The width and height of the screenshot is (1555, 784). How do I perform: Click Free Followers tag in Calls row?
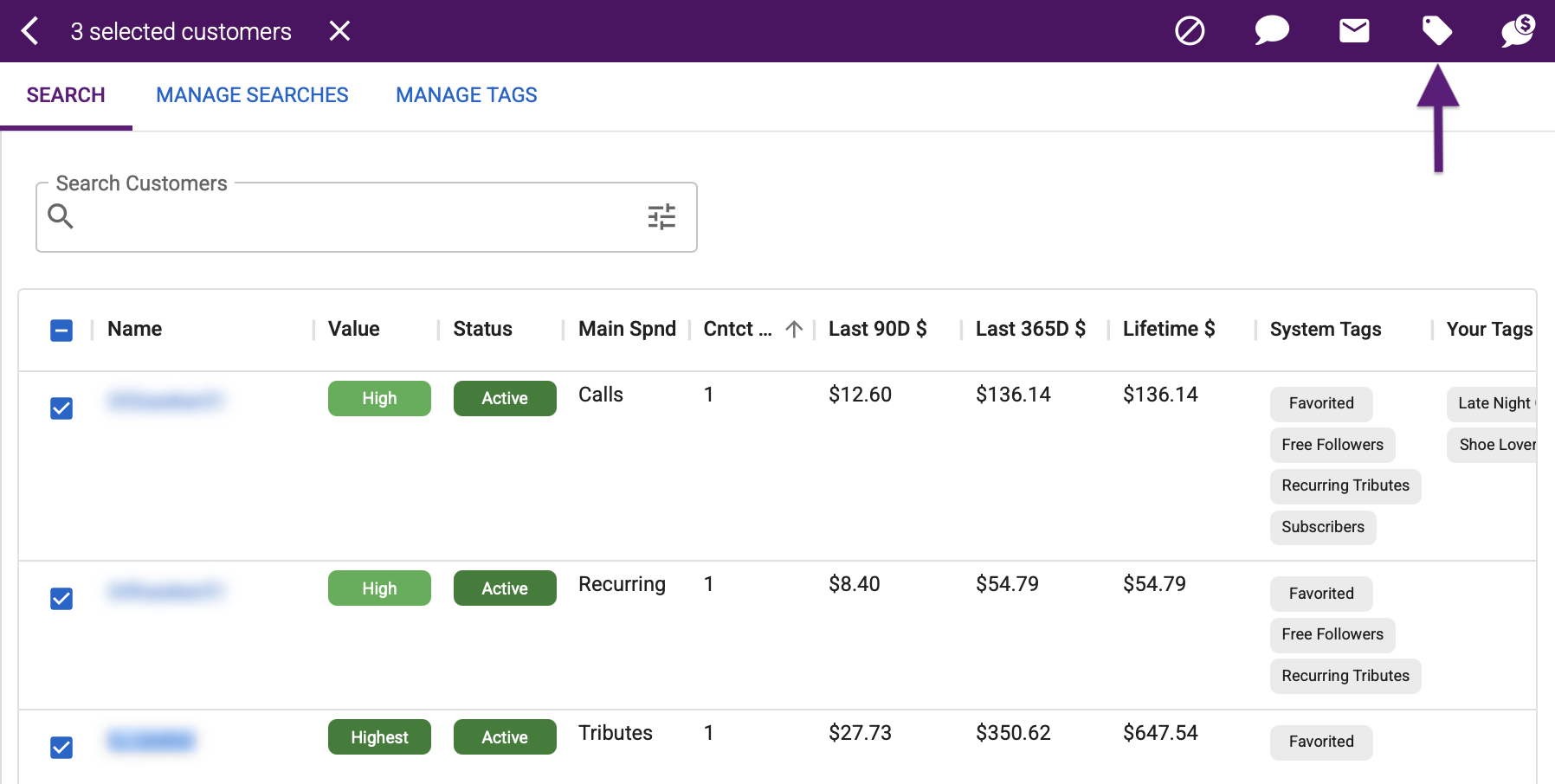coord(1332,445)
